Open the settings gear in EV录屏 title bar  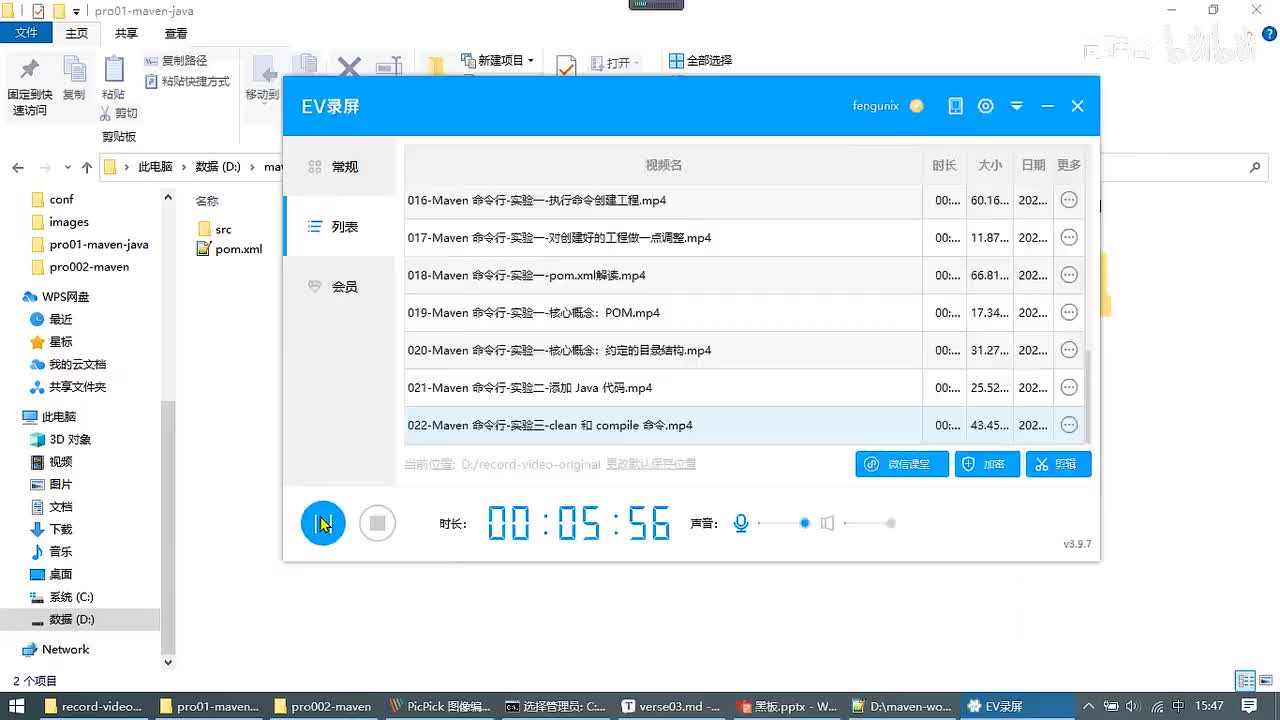[x=986, y=106]
